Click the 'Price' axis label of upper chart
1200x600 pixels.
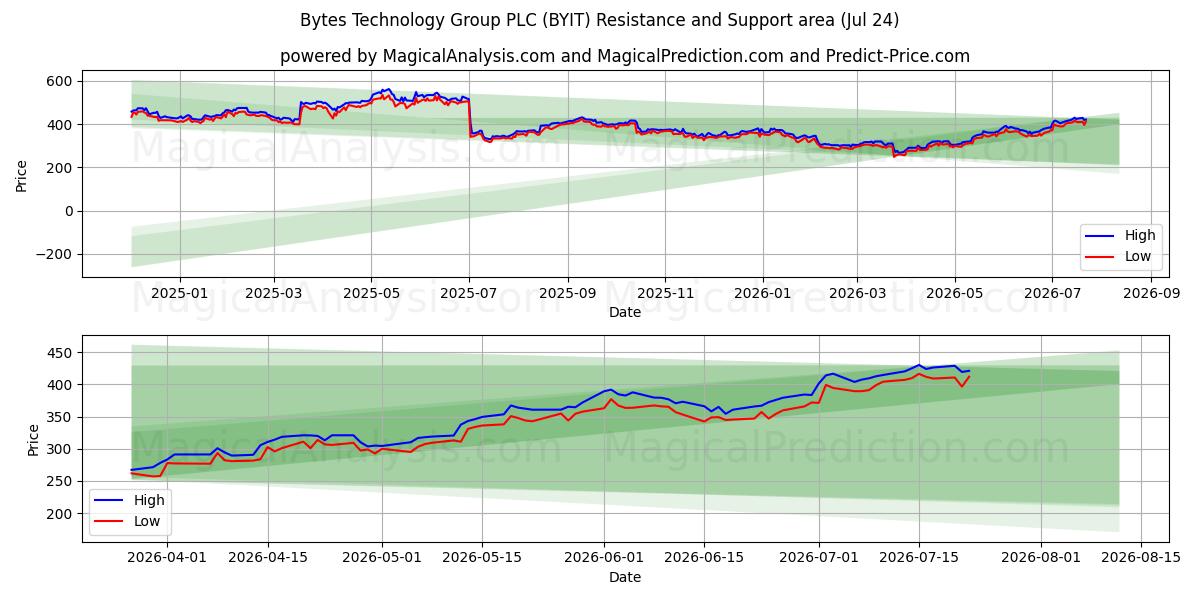point(22,174)
